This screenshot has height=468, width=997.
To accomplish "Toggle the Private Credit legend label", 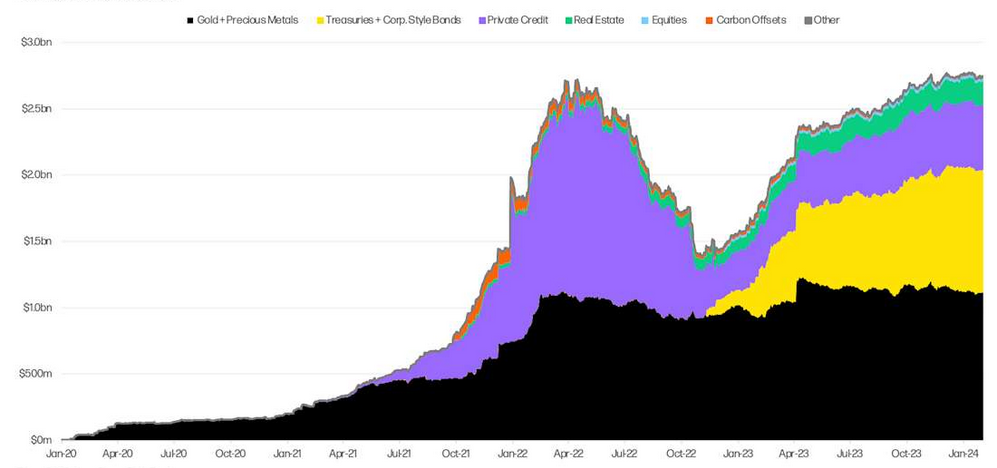I will coord(516,20).
